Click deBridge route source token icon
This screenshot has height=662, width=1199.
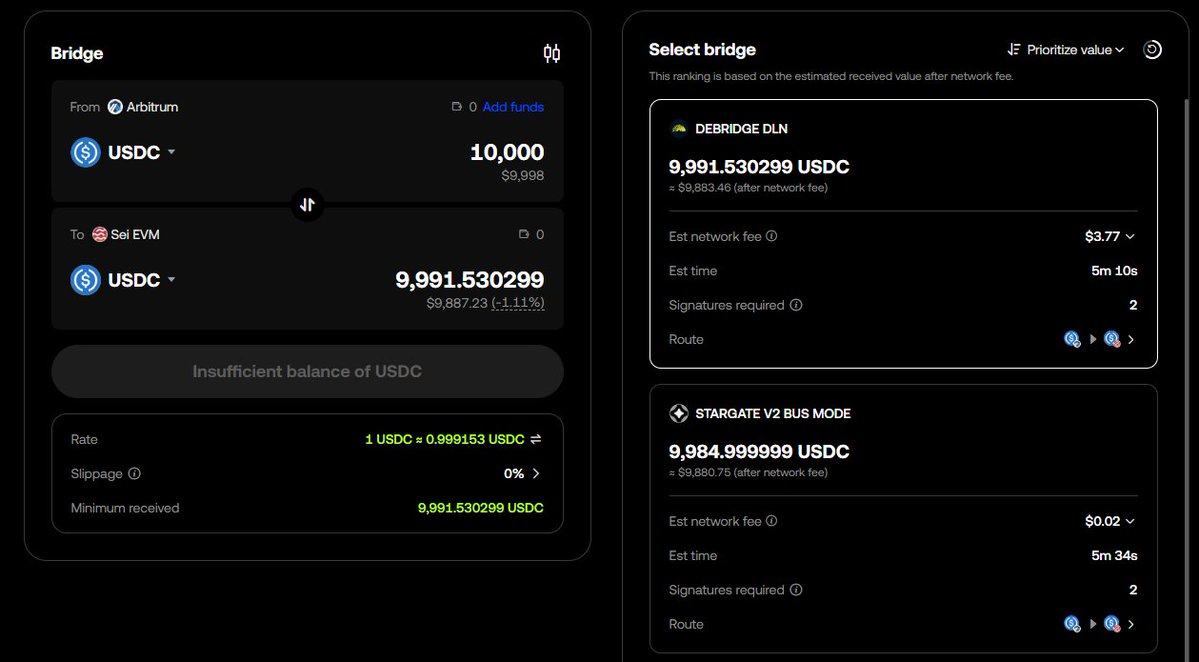click(x=1072, y=339)
